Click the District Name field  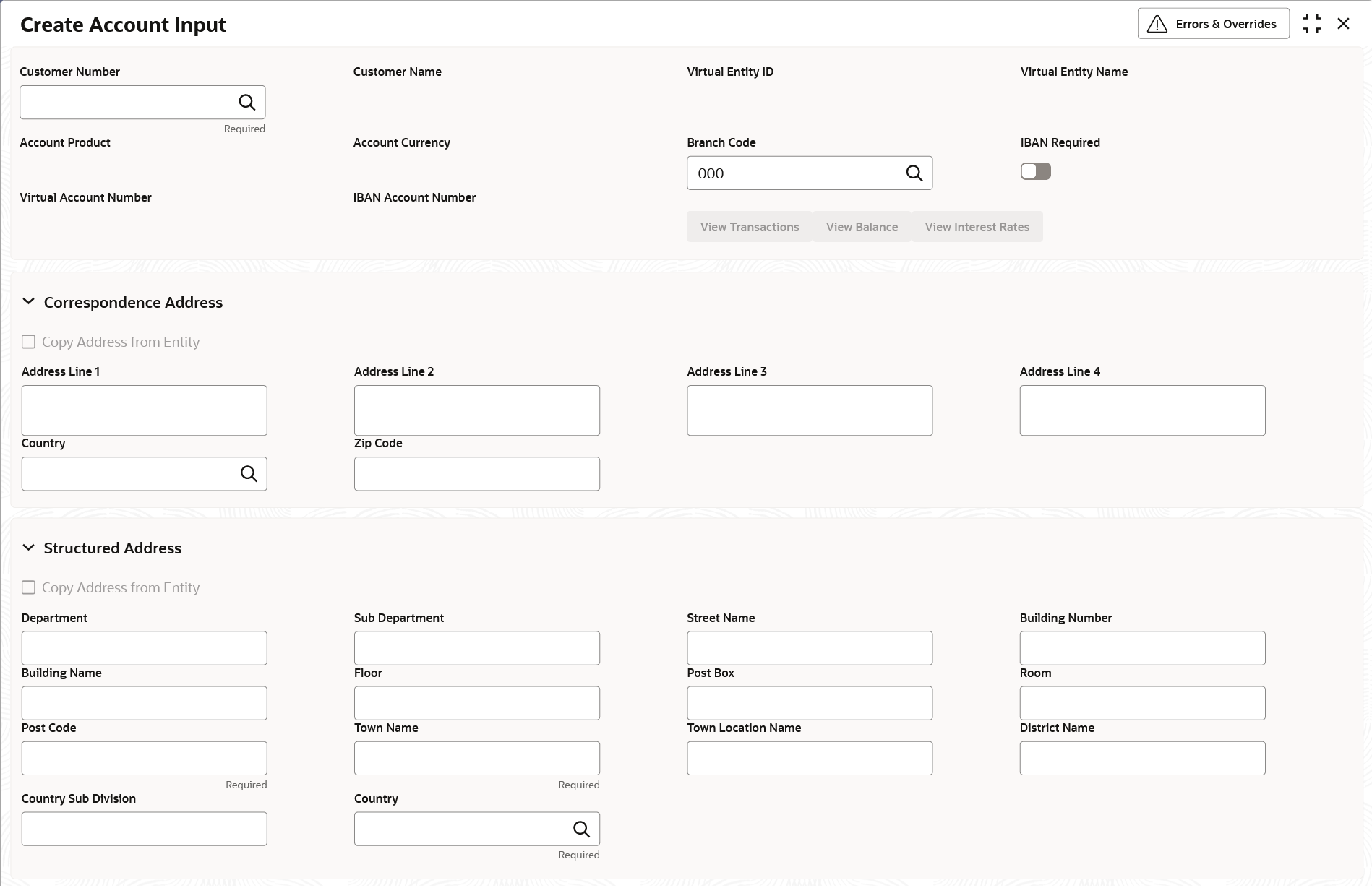[1143, 758]
